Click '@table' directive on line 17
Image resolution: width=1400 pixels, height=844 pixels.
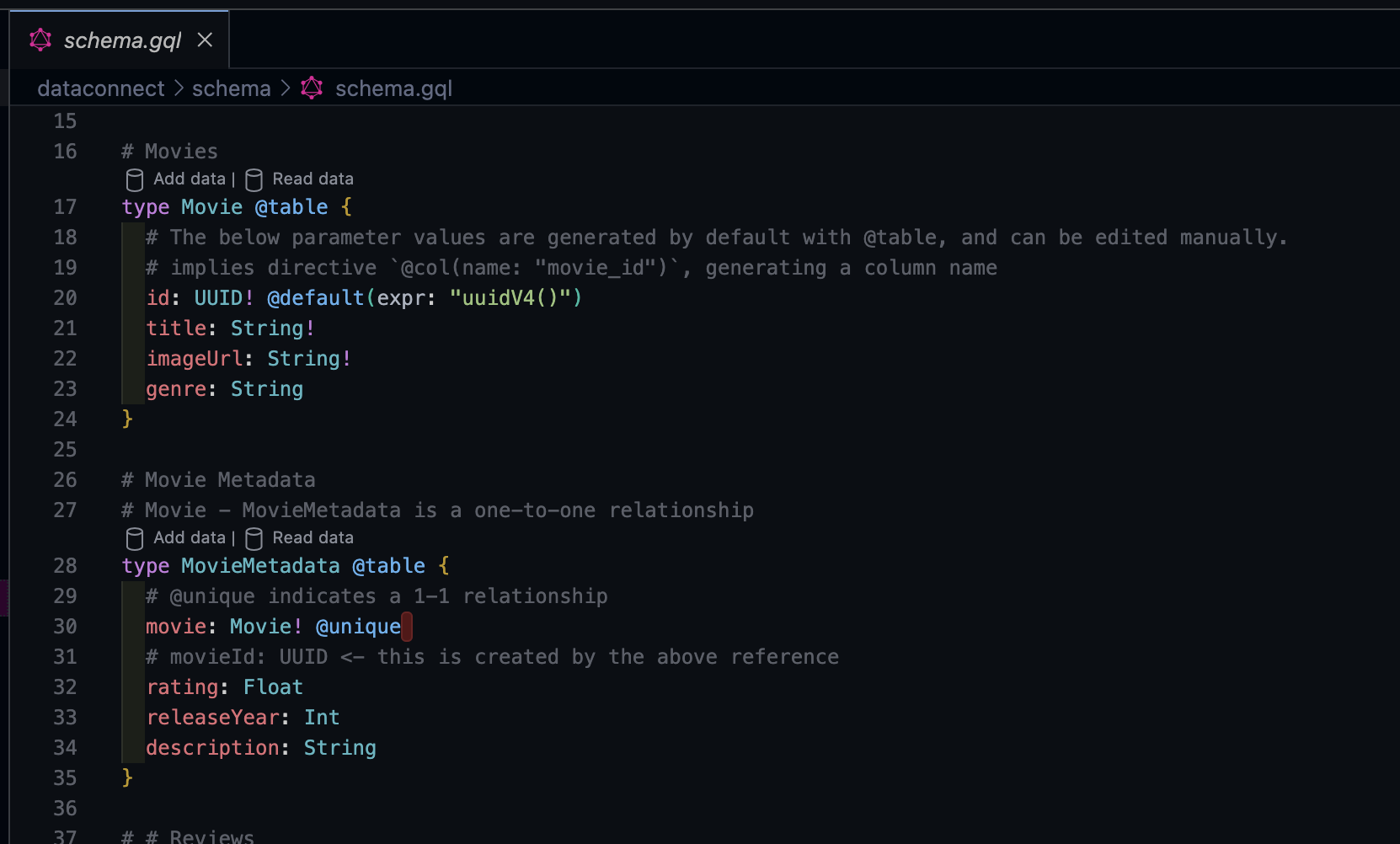[x=291, y=207]
